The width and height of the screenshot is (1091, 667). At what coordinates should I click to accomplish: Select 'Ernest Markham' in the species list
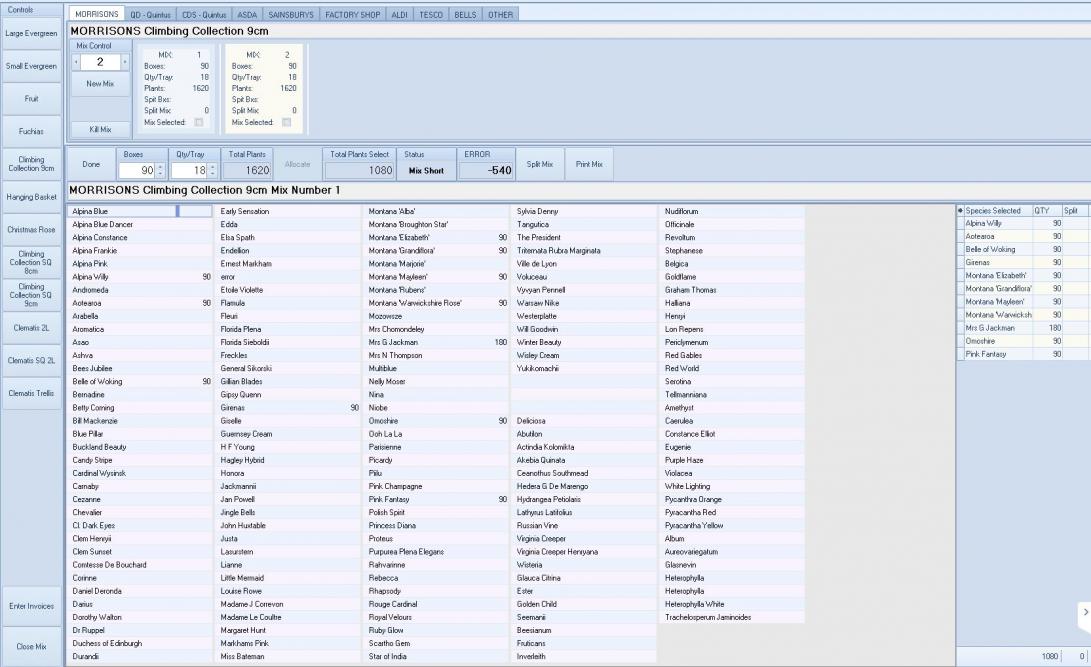[246, 264]
